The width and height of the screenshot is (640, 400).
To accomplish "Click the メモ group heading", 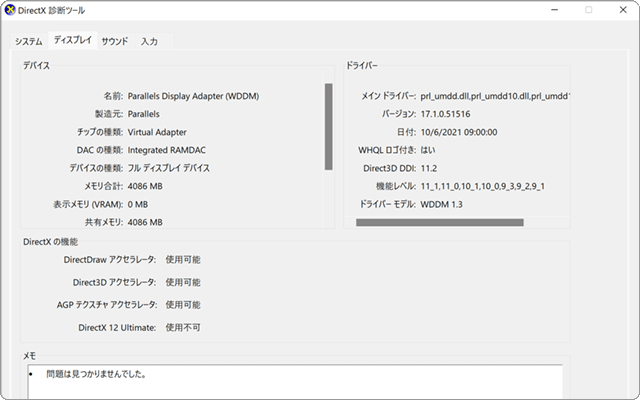I will [x=29, y=356].
